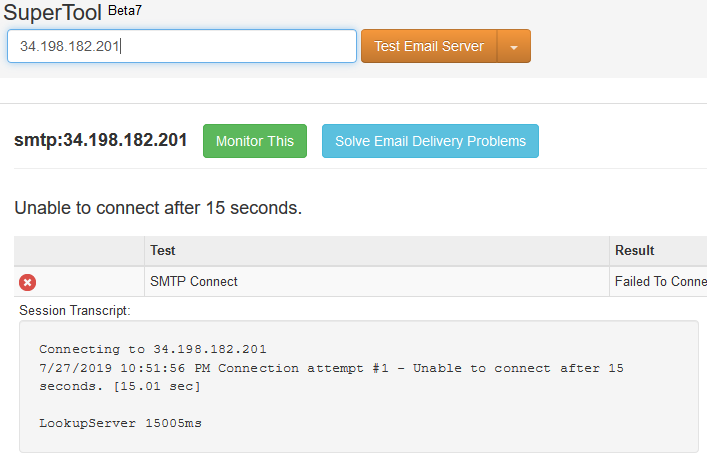Focus the IP address input field

click(182, 46)
